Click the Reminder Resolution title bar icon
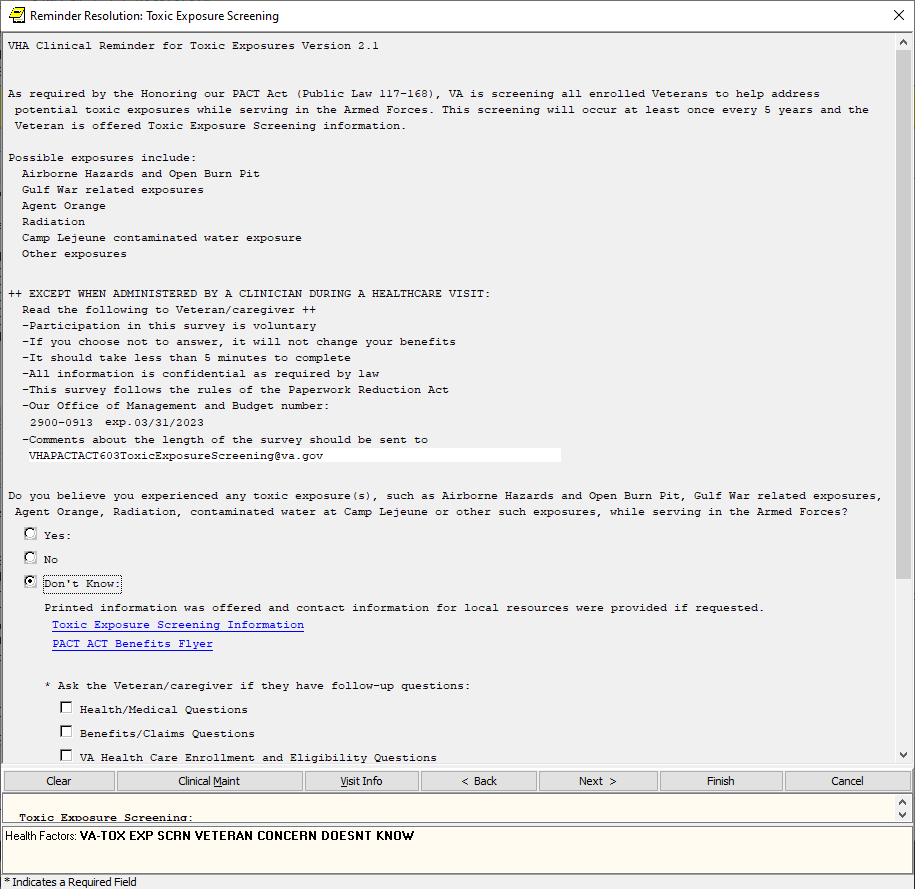 tap(16, 15)
